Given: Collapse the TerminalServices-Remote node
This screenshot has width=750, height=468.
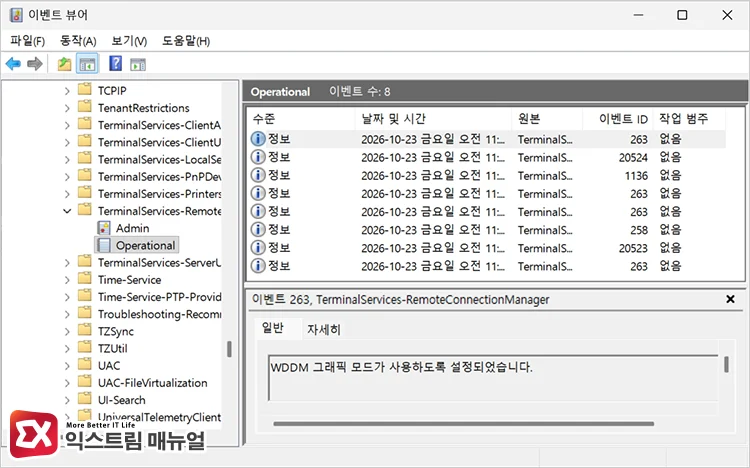Looking at the screenshot, I should point(67,211).
